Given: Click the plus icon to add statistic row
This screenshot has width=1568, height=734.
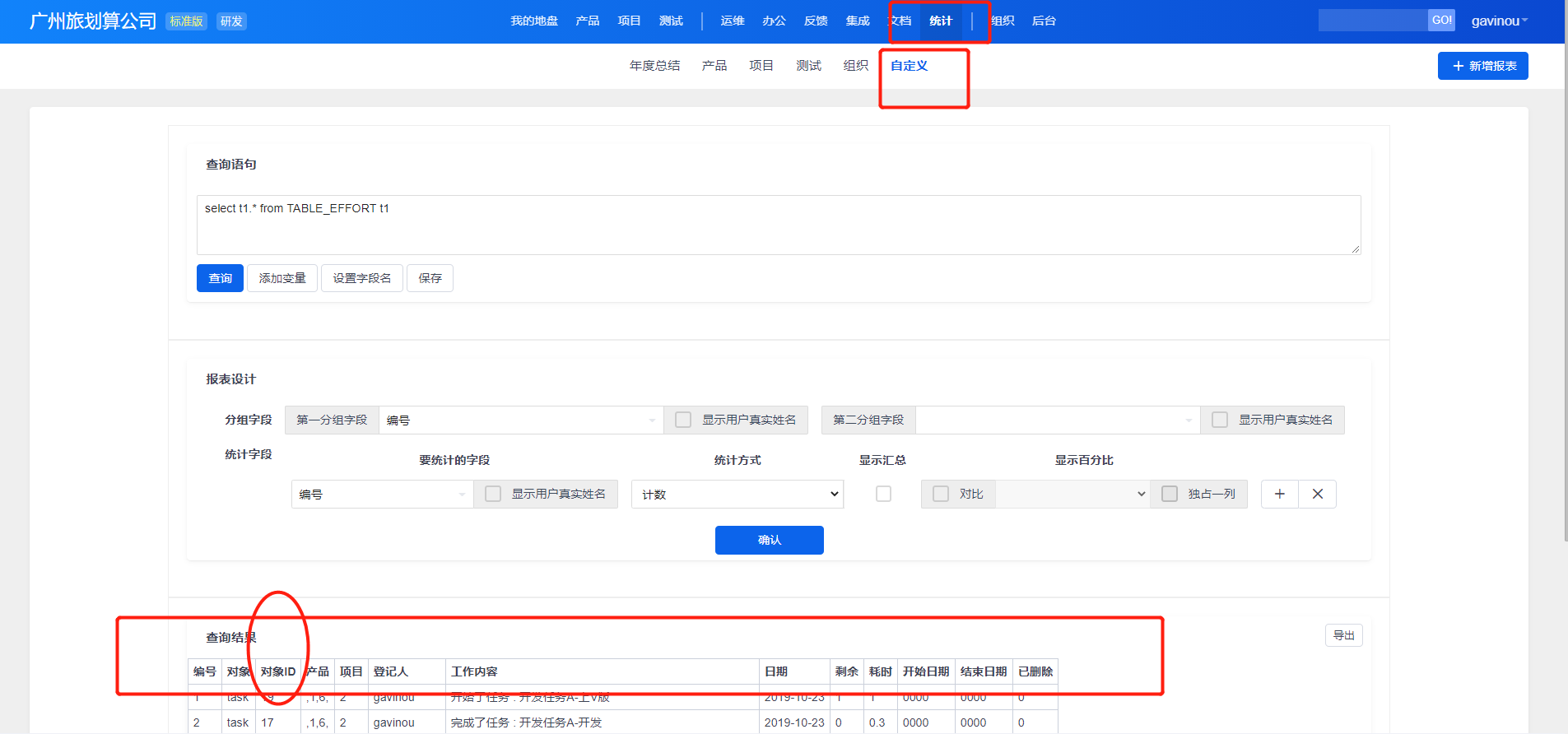Looking at the screenshot, I should pyautogui.click(x=1279, y=494).
